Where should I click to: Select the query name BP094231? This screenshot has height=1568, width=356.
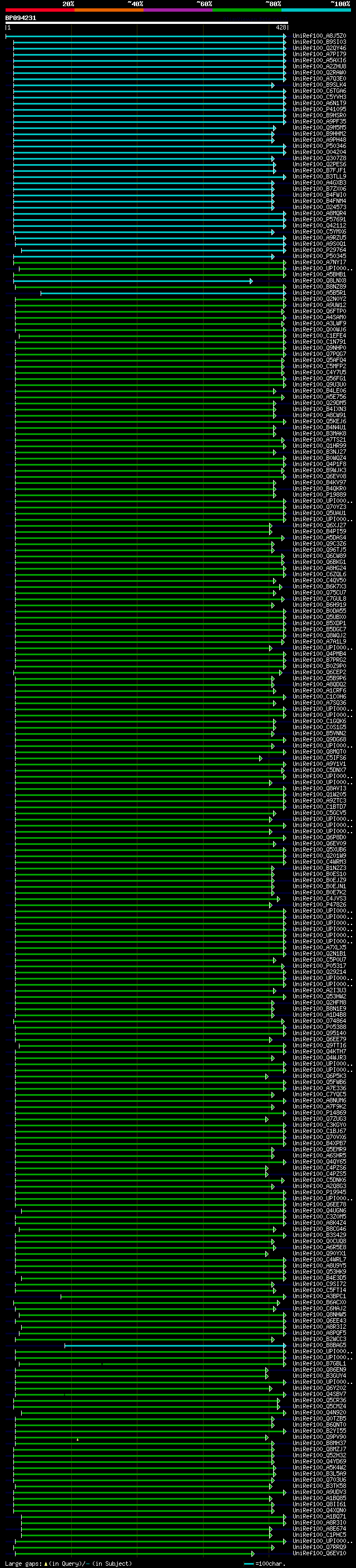point(21,18)
